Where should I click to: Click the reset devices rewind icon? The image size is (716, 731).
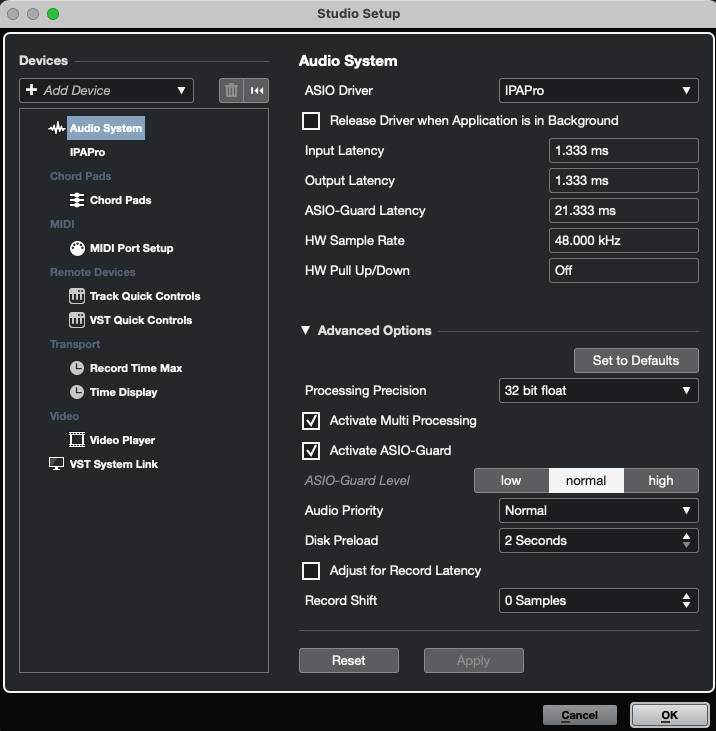pyautogui.click(x=256, y=90)
